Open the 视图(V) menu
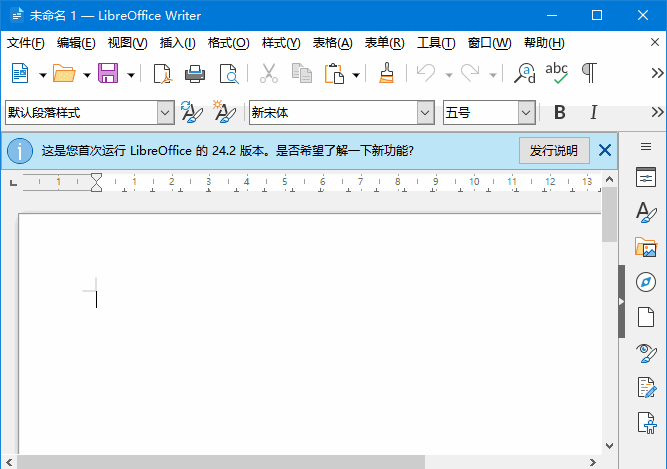 (127, 43)
